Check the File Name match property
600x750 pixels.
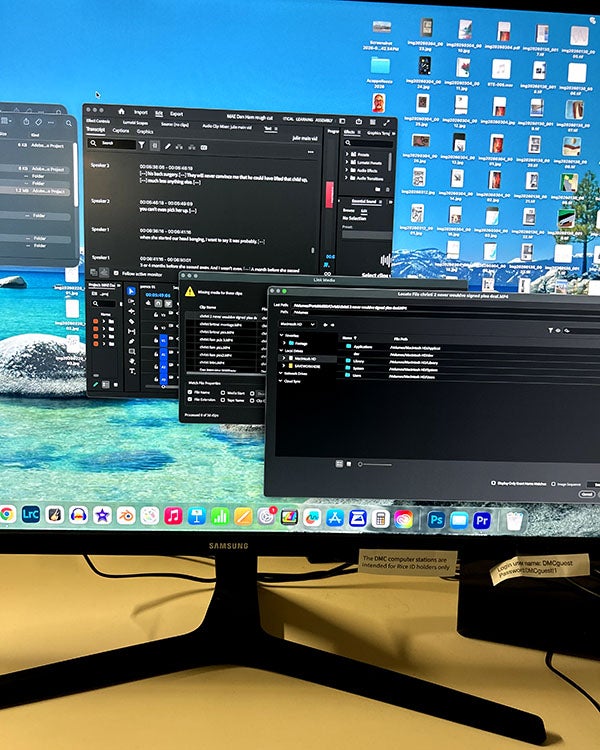coord(190,392)
